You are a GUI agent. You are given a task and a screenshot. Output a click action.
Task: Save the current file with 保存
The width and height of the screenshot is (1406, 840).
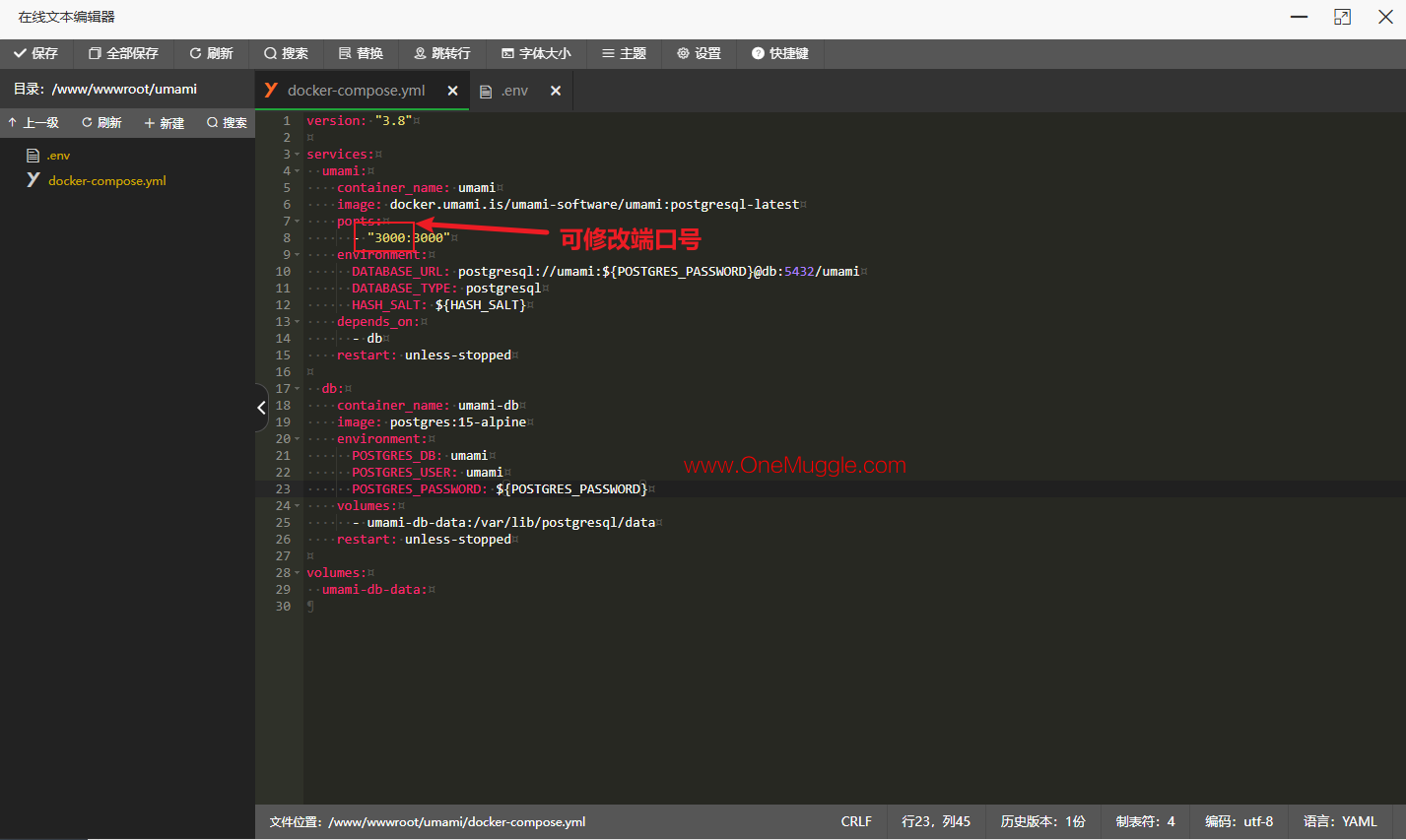(36, 53)
